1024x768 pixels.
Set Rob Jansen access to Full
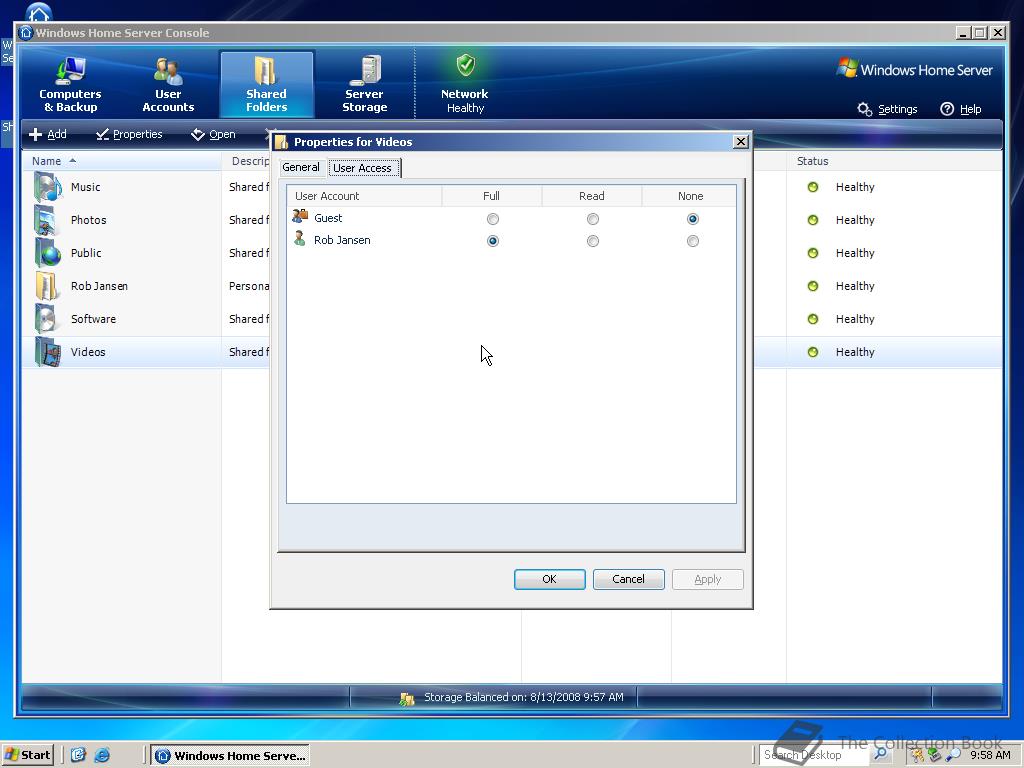click(x=492, y=241)
